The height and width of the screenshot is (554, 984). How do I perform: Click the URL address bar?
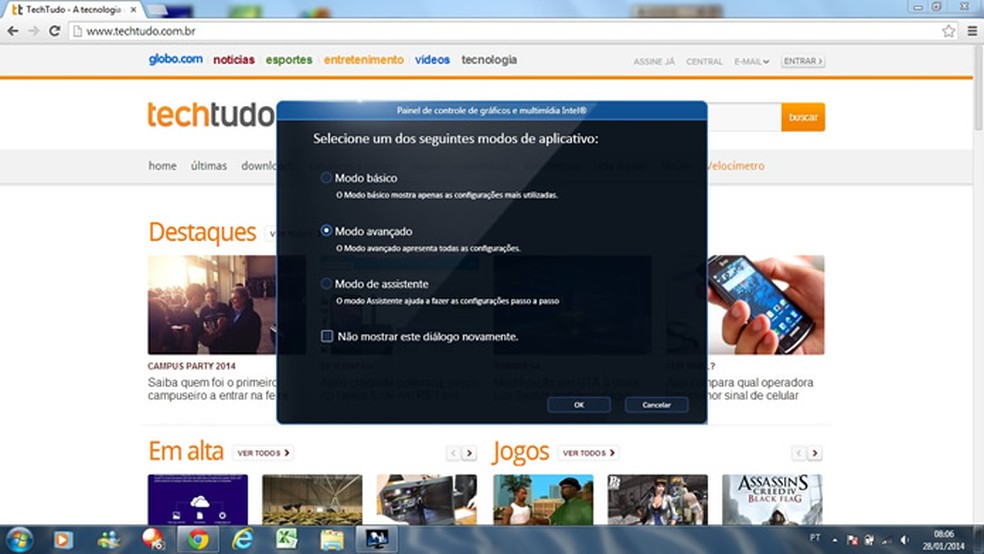tap(500, 31)
